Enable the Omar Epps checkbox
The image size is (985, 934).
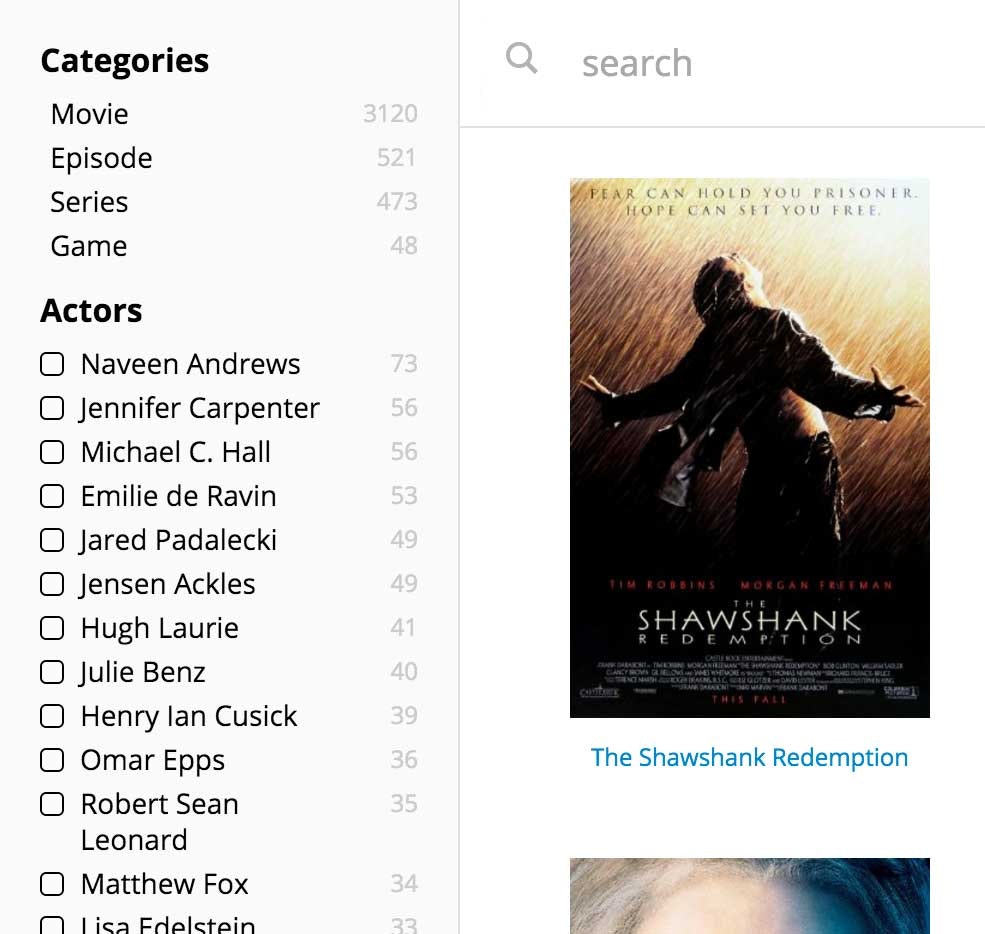[52, 759]
